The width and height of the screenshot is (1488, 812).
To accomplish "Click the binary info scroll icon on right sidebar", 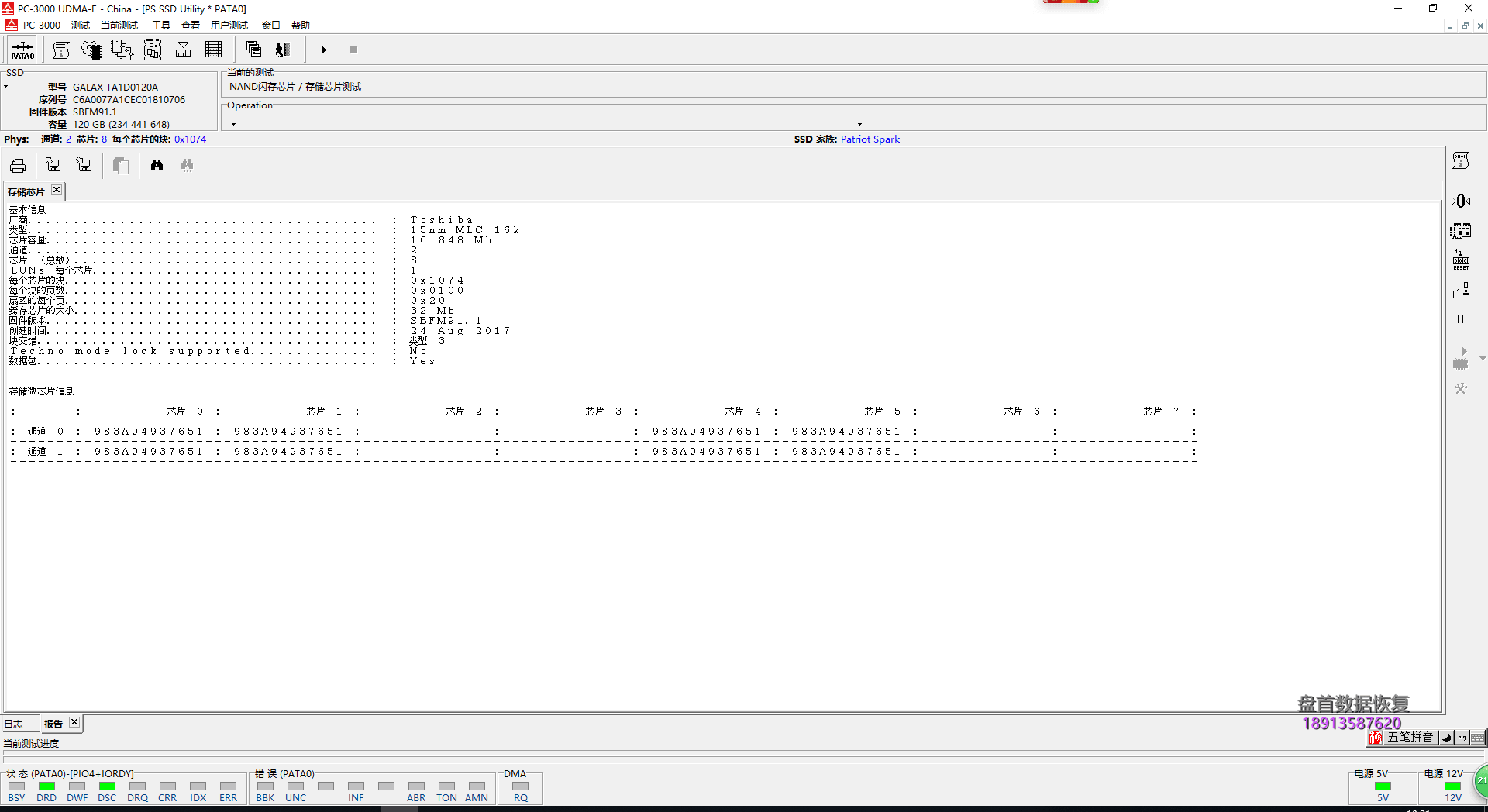I will click(1461, 160).
